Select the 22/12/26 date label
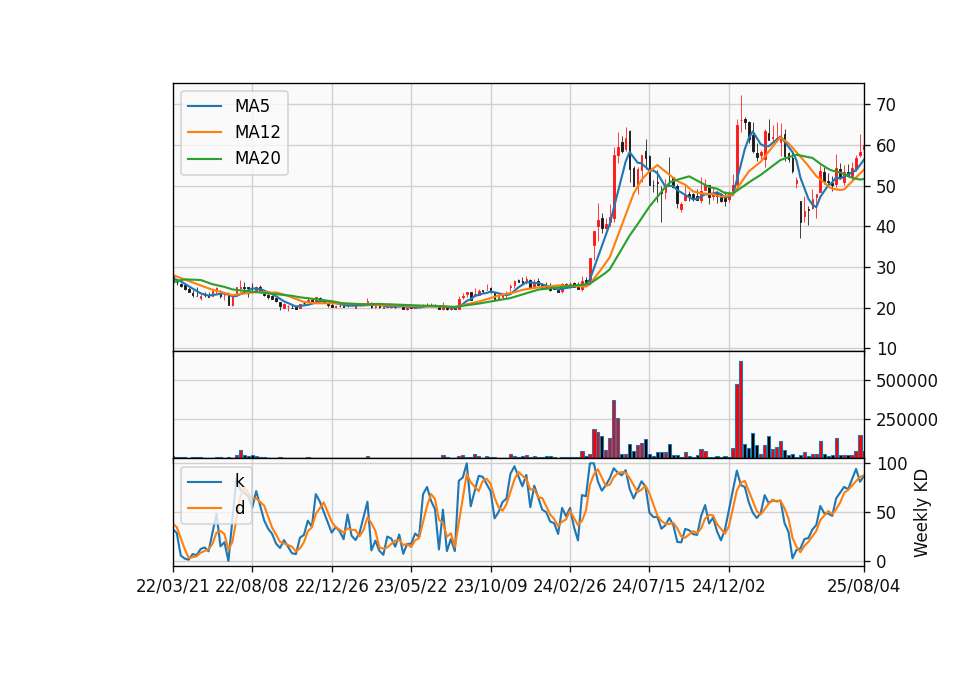Screen dimensions: 960x690 point(332,586)
